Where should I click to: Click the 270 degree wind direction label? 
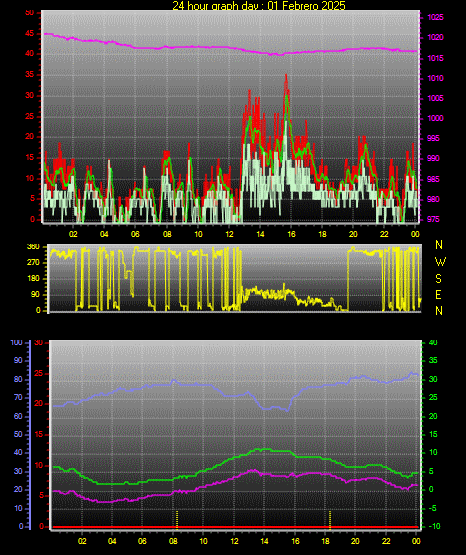coord(33,263)
